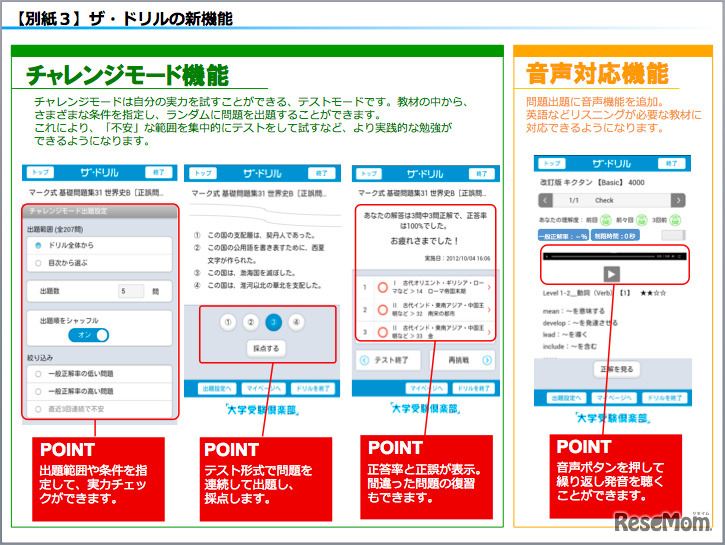Click 終了 in the challenge settings screen
The image size is (725, 545).
coord(159,172)
